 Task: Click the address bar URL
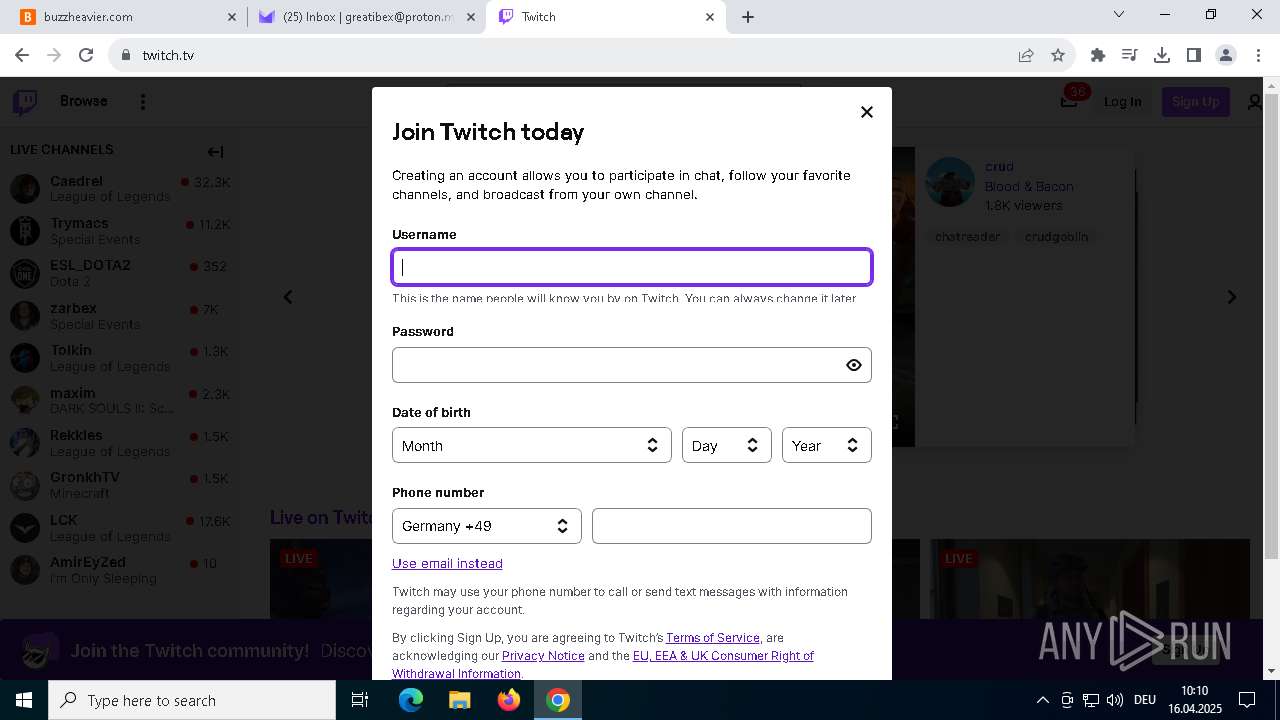click(x=168, y=55)
